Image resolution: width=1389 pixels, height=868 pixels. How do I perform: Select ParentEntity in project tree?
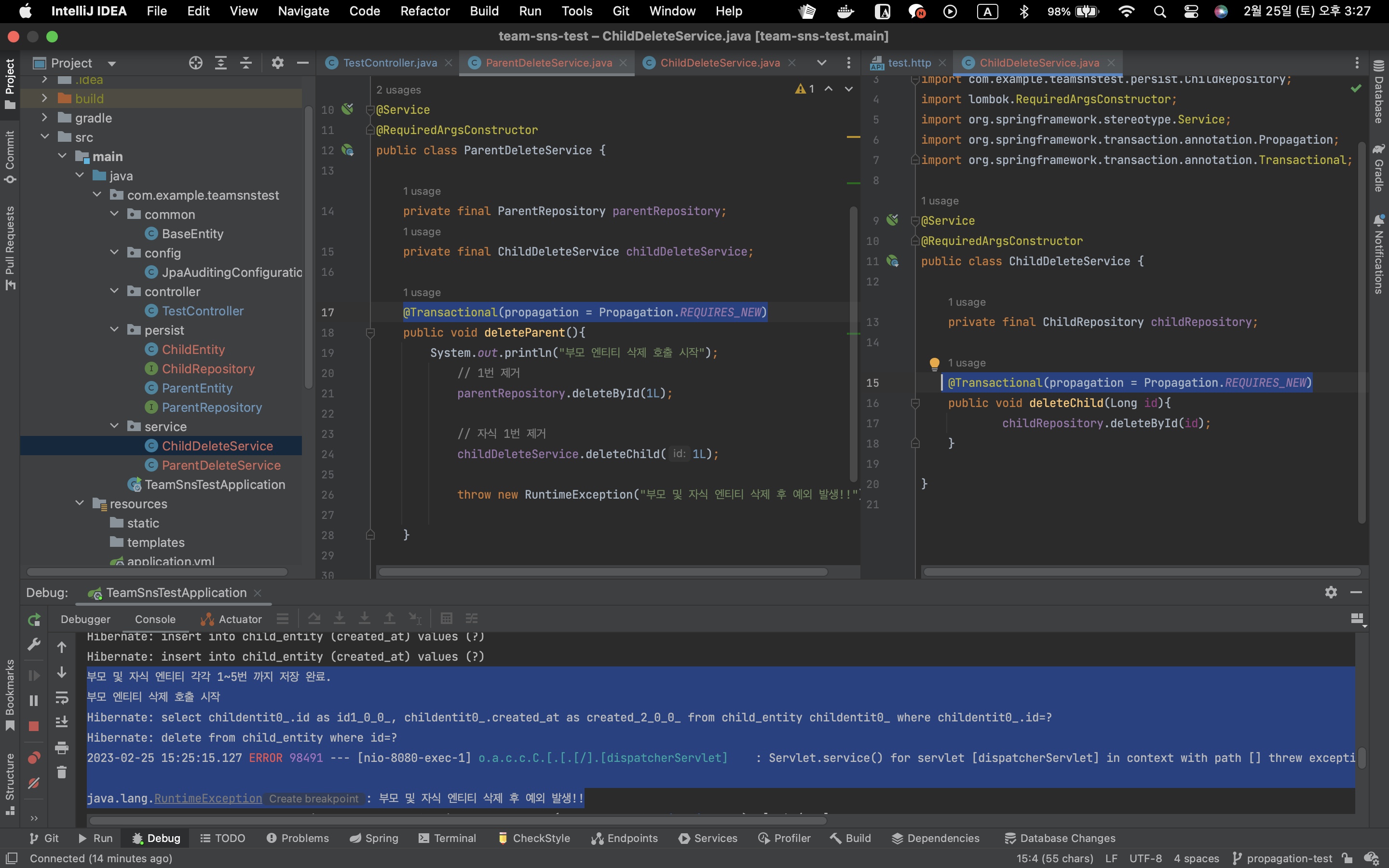[197, 388]
